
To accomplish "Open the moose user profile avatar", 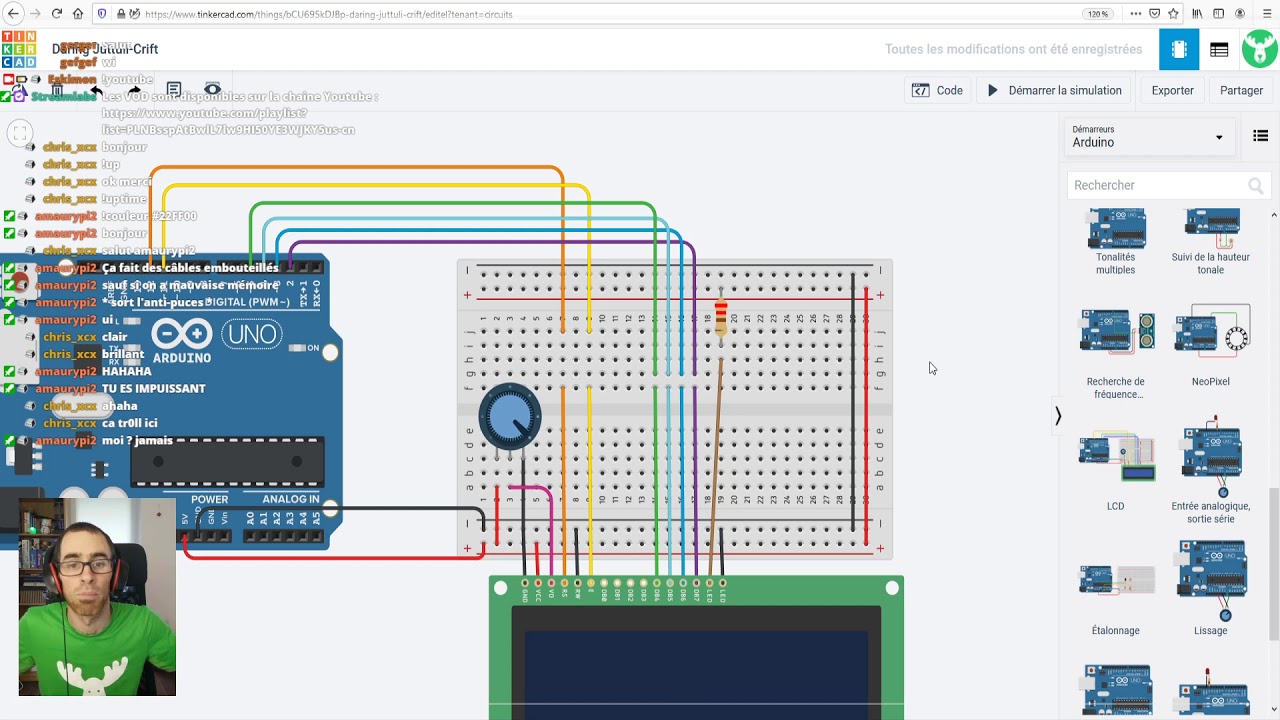I will 1260,50.
